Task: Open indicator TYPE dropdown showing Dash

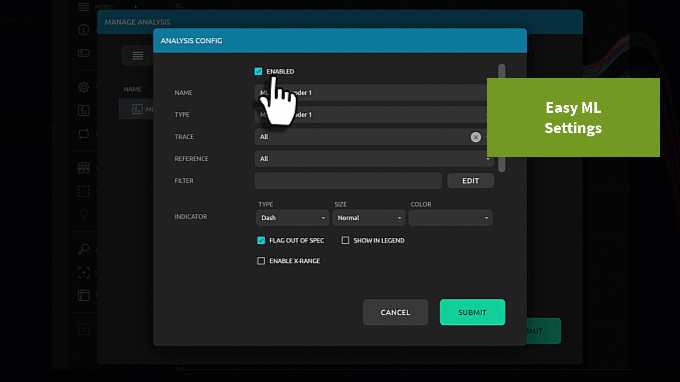Action: point(292,218)
